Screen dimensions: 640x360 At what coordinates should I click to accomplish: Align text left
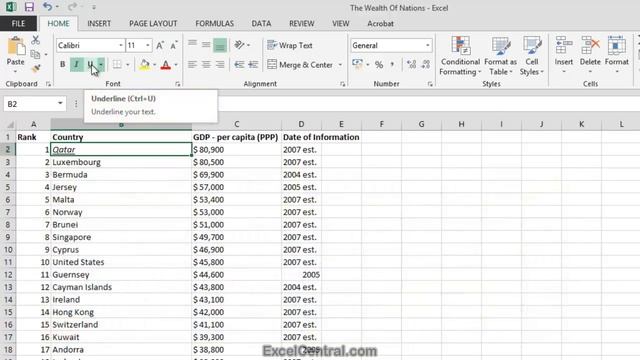click(x=192, y=64)
